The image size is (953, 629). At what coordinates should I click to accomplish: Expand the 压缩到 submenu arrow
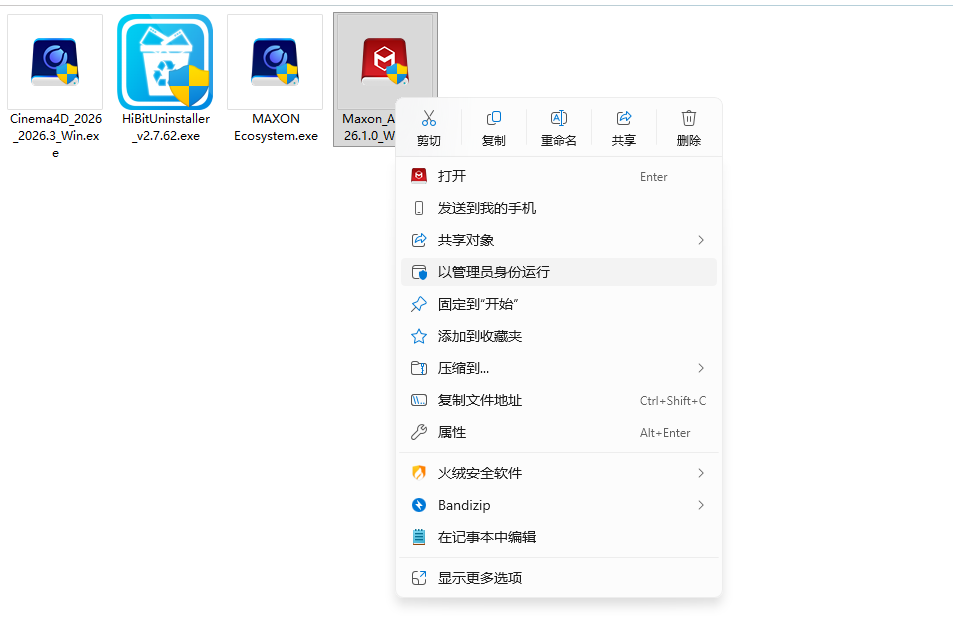tap(701, 368)
